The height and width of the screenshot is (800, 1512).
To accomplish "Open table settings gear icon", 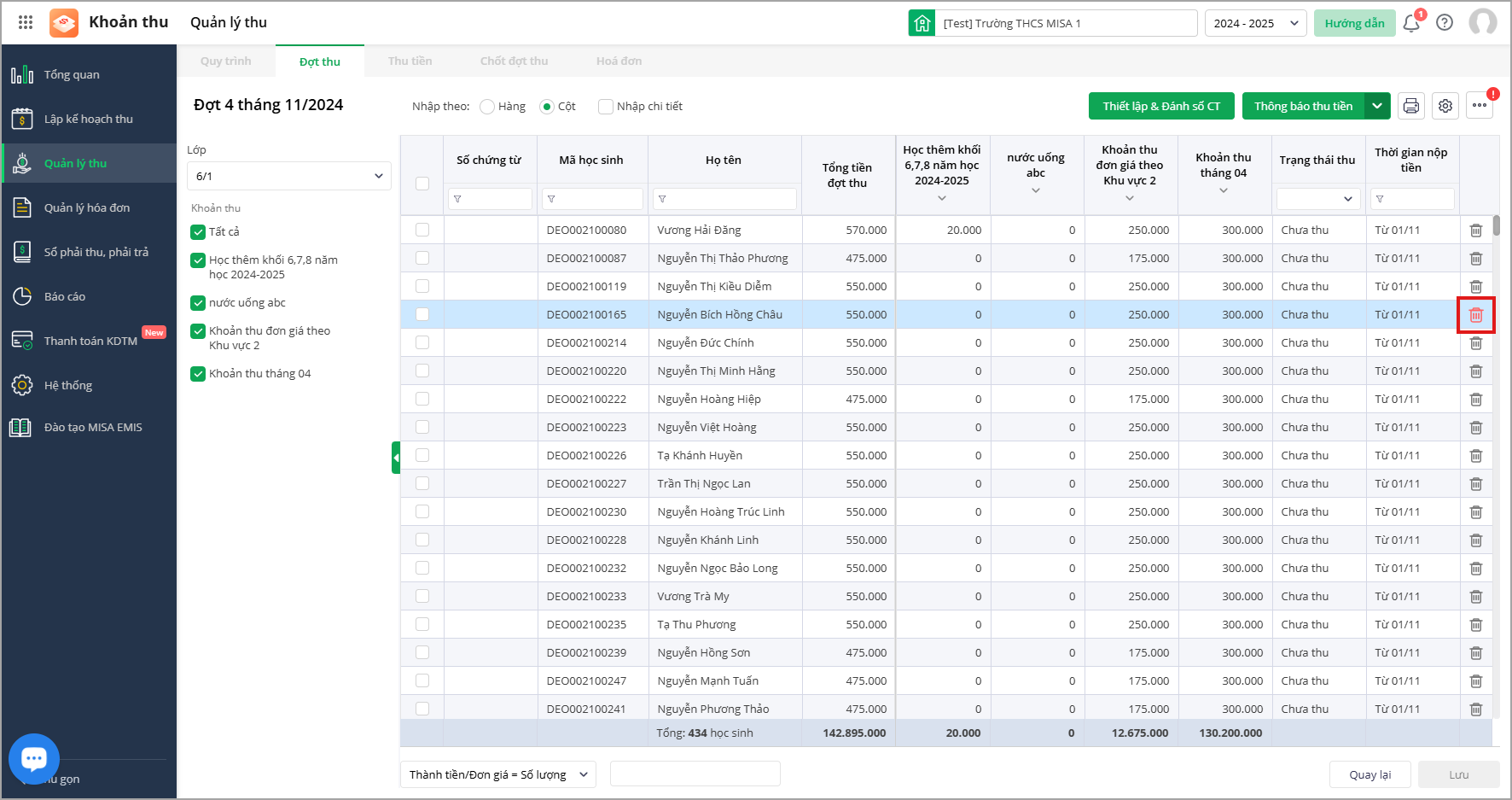I will [1445, 106].
